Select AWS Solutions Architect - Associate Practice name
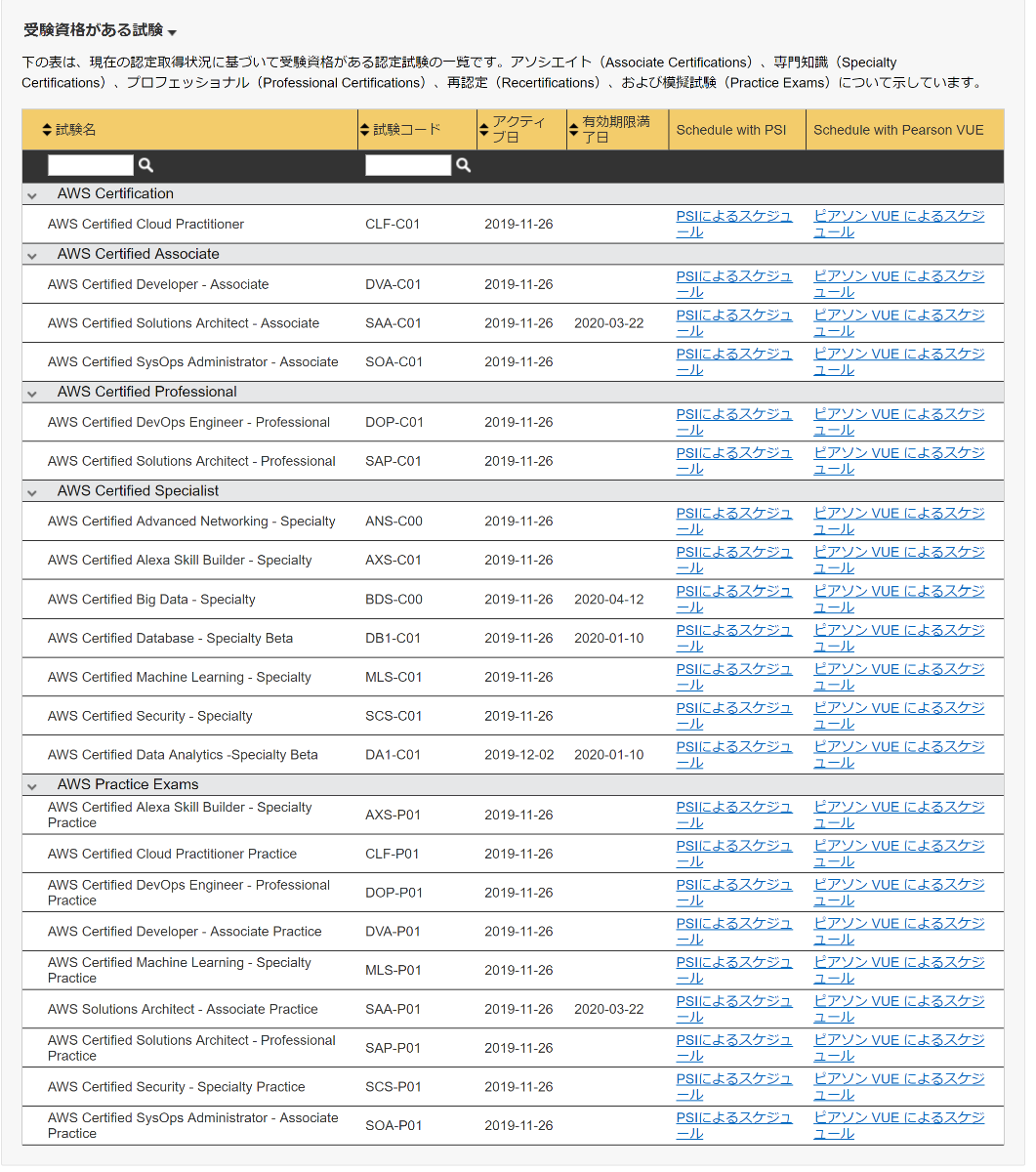Image resolution: width=1036 pixels, height=1172 pixels. (183, 1009)
